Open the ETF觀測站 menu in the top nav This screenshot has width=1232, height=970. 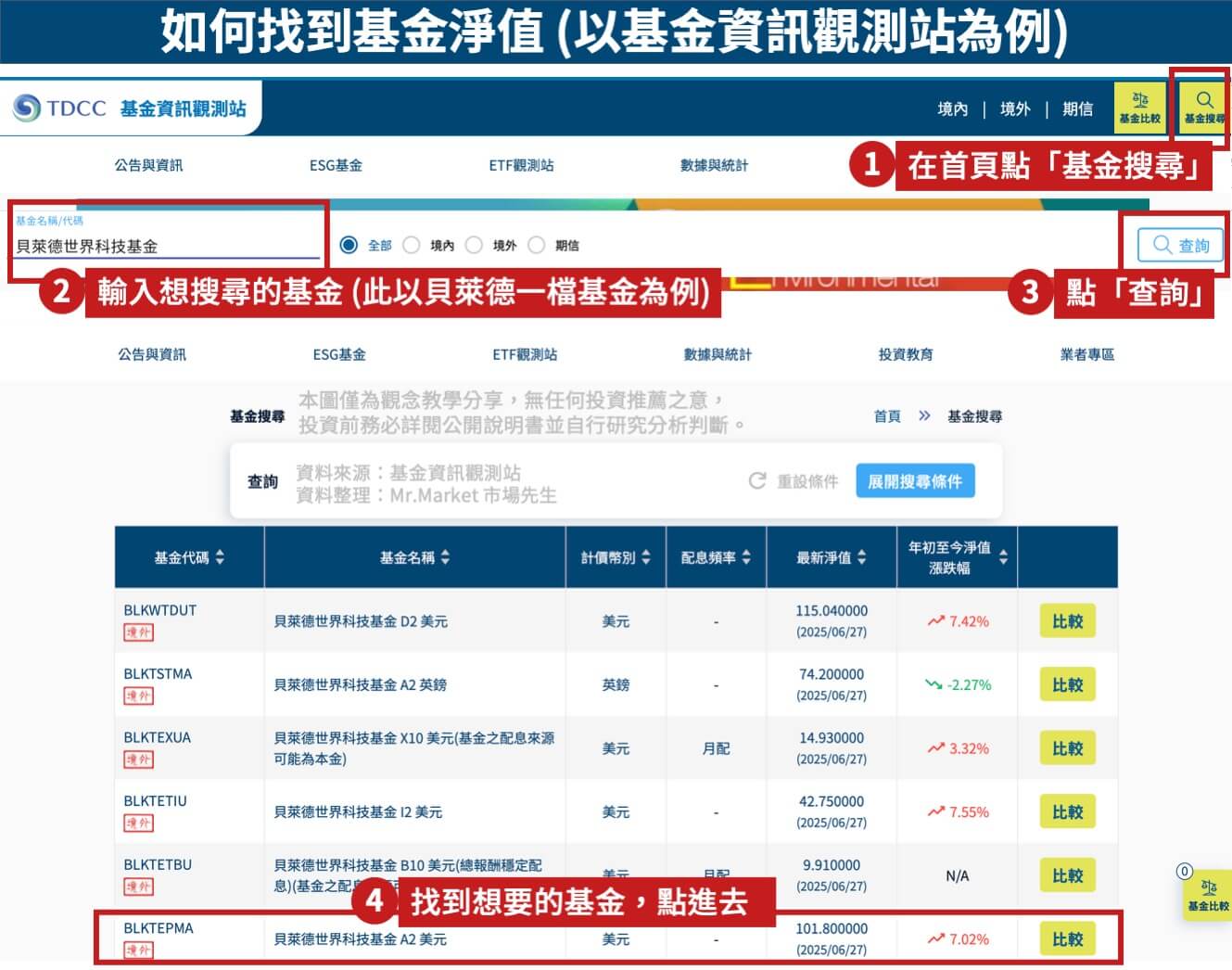[521, 165]
